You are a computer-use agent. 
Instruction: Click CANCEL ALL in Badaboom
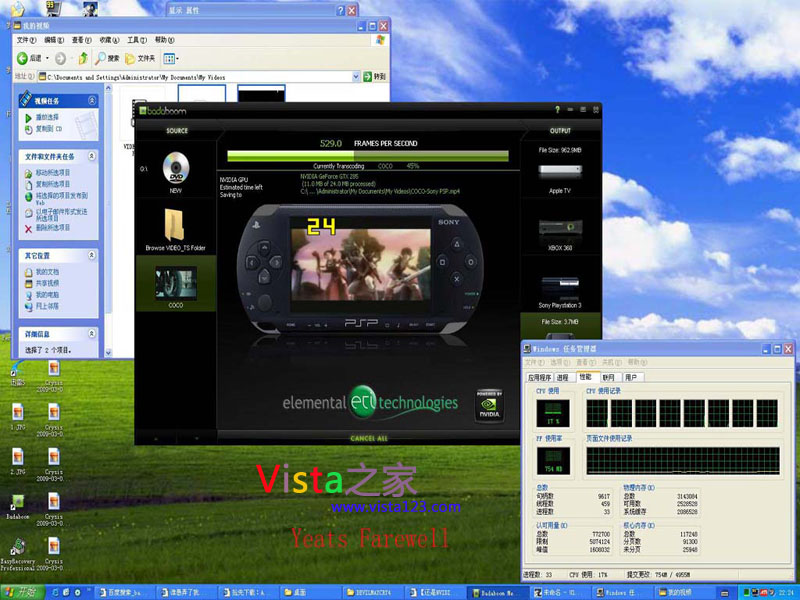(x=368, y=438)
